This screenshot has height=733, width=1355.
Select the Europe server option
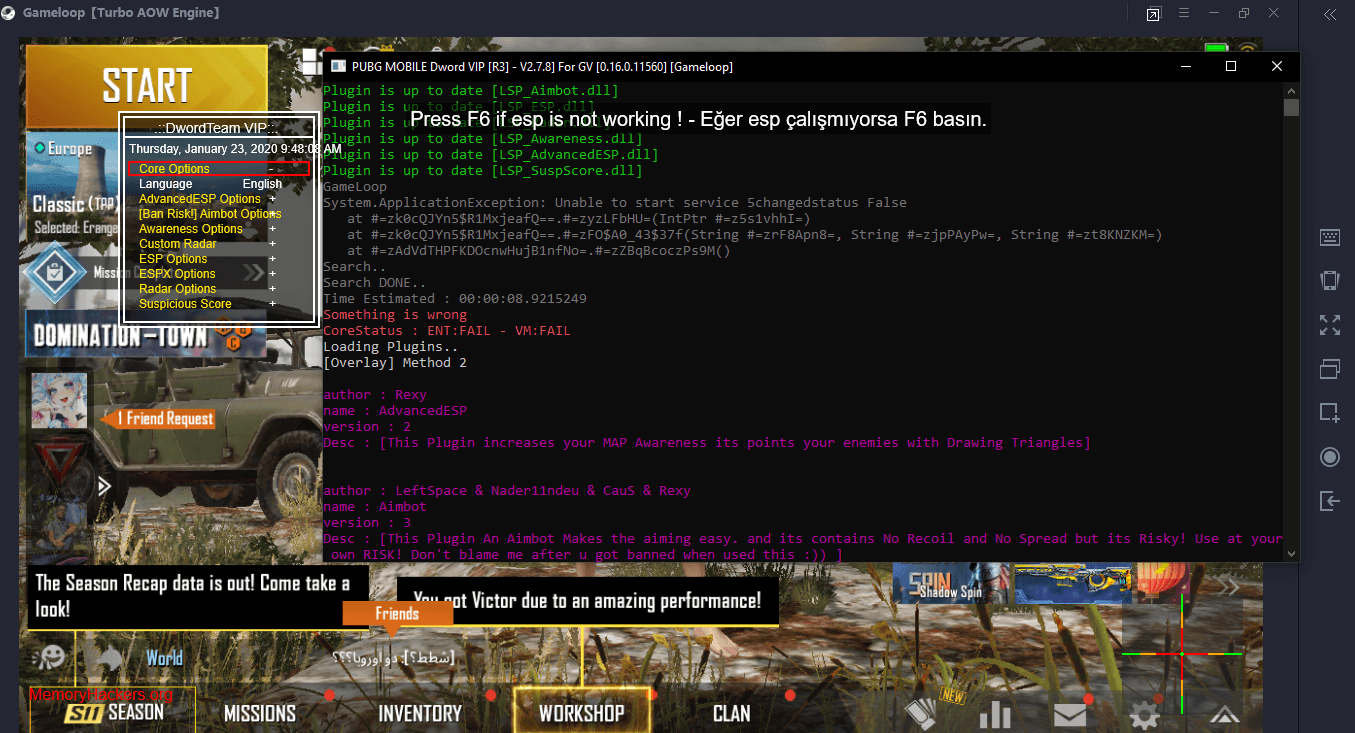[x=66, y=149]
